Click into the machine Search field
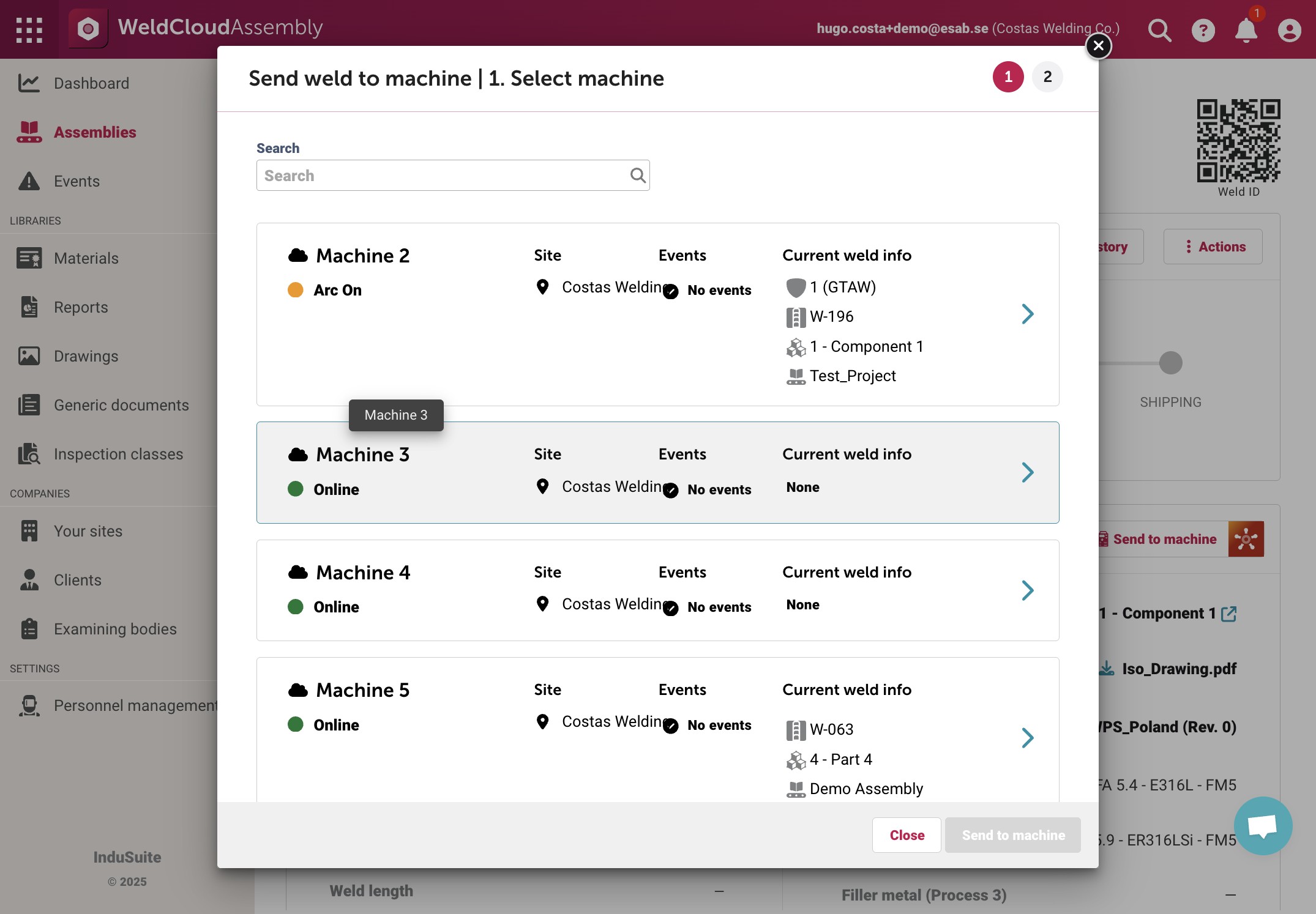Viewport: 1316px width, 914px height. pos(452,176)
